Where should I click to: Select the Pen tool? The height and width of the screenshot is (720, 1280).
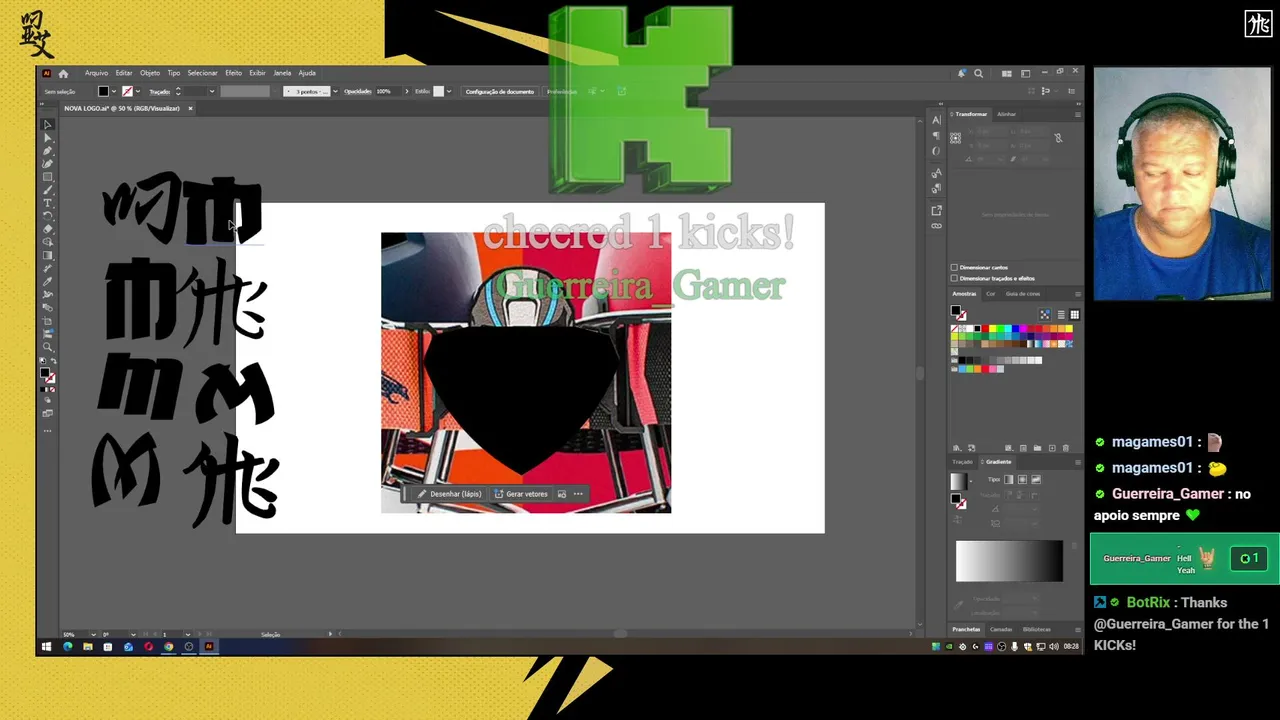click(x=47, y=151)
